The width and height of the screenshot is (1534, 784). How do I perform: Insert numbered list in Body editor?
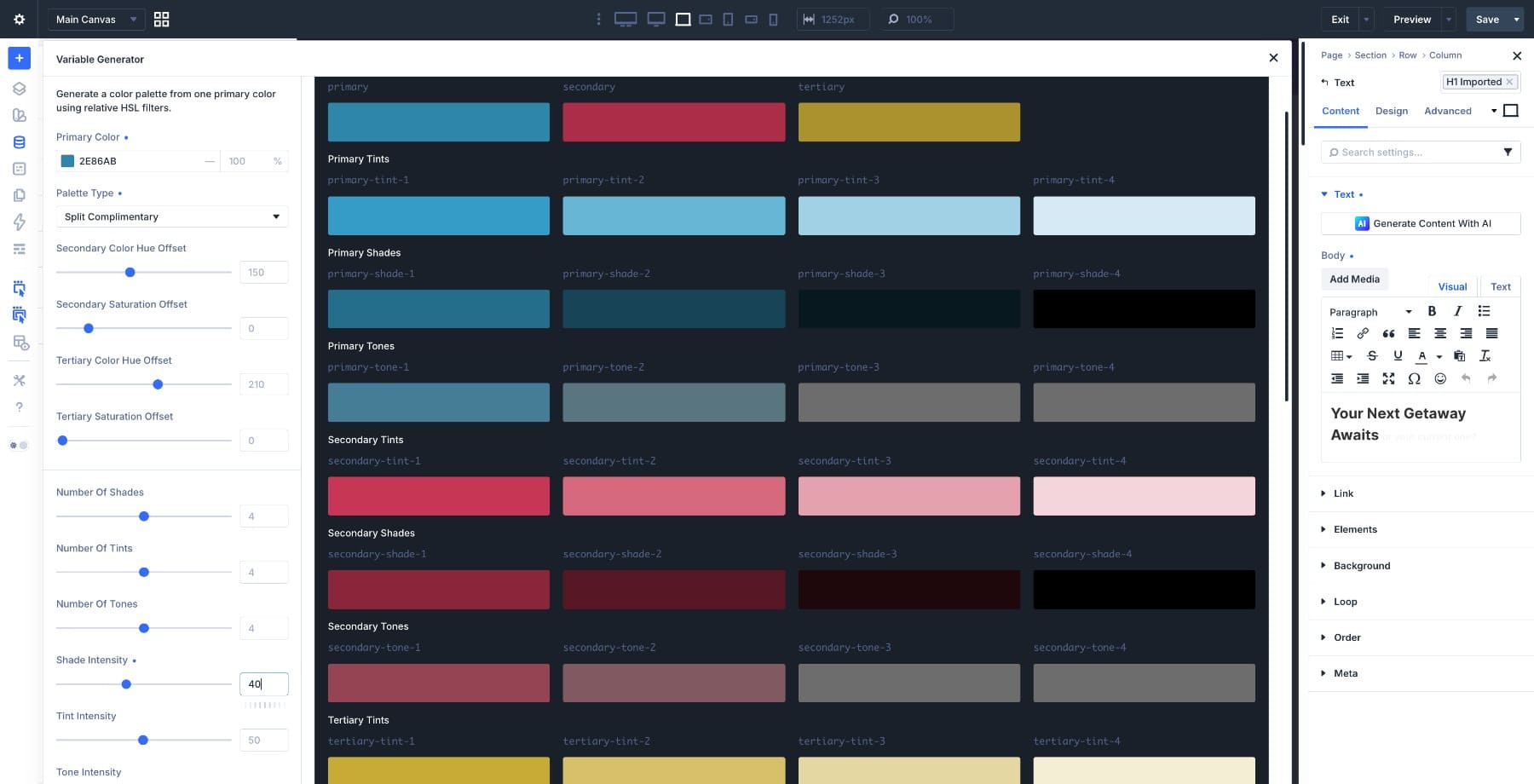[x=1337, y=333]
